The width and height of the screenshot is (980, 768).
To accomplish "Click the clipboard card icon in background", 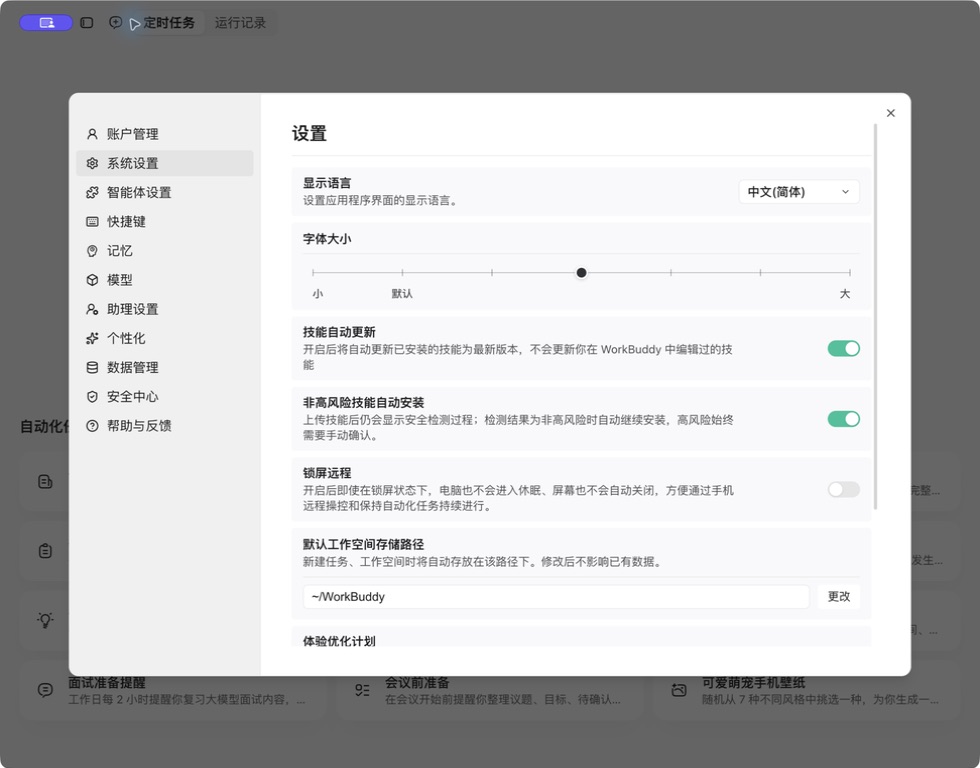I will pyautogui.click(x=45, y=551).
